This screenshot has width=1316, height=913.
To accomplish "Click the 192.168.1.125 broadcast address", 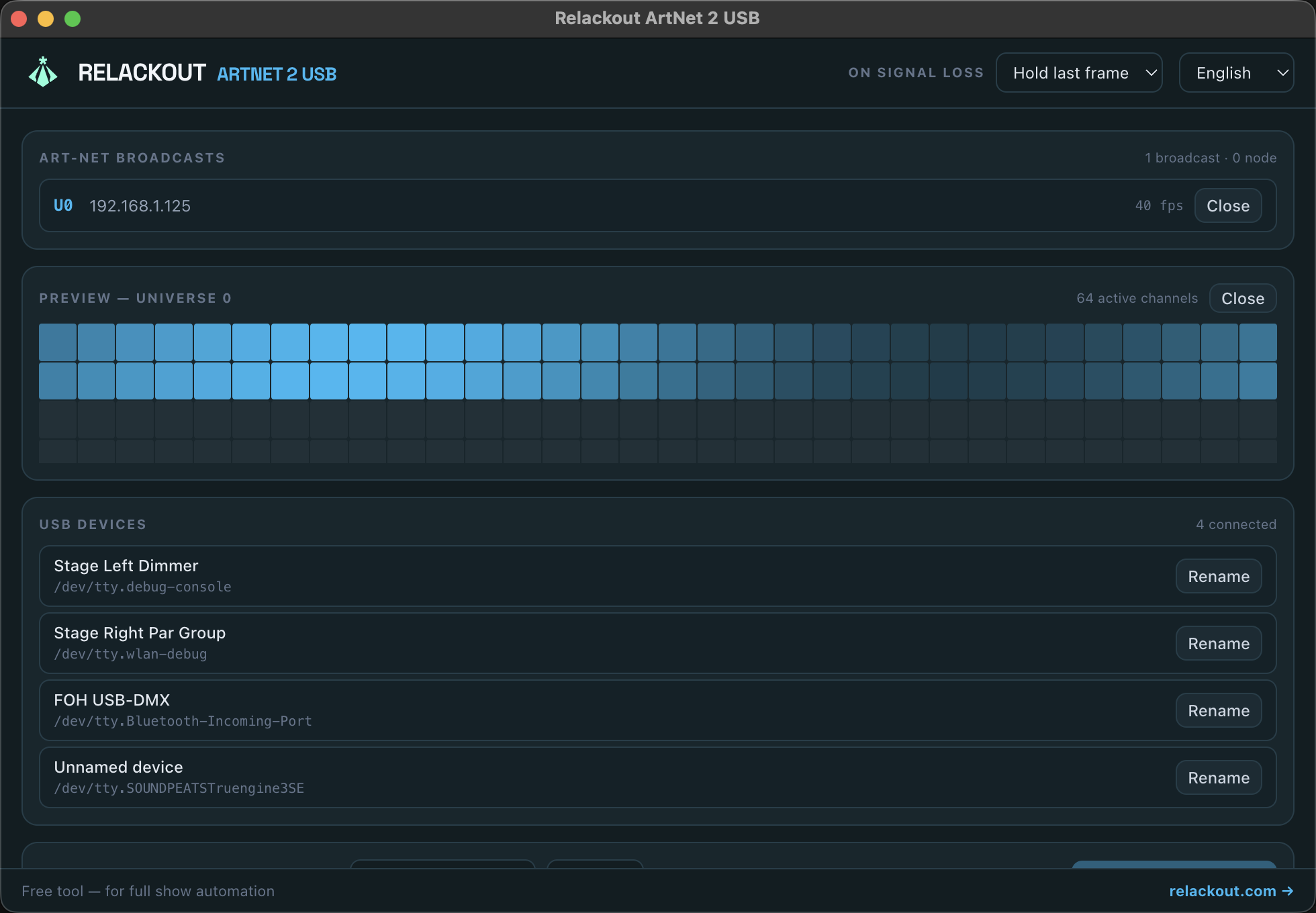I will click(140, 205).
